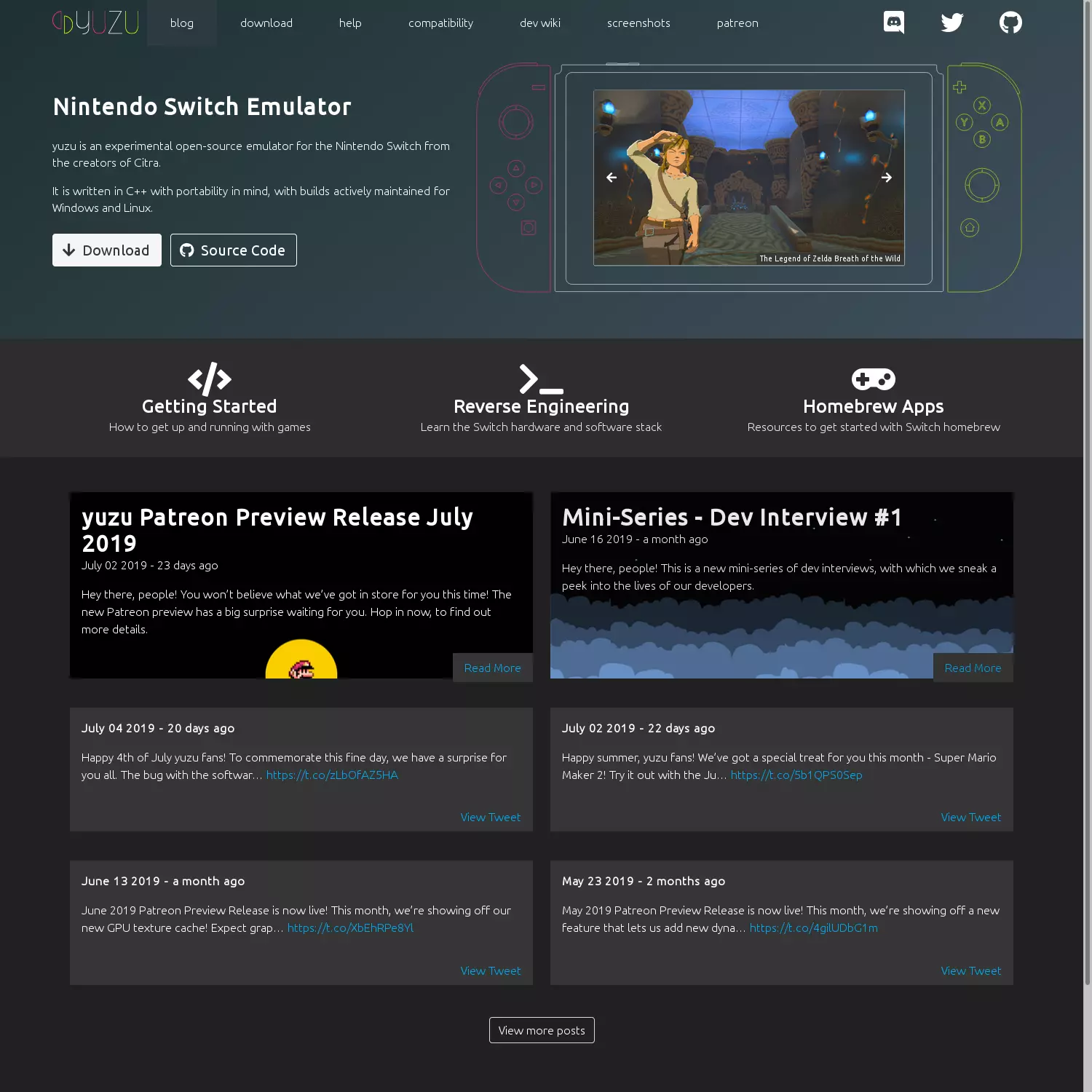Click the next slide right arrow

(x=887, y=178)
